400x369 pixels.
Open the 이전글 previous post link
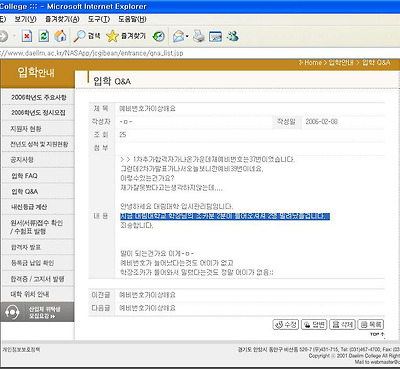click(x=147, y=295)
